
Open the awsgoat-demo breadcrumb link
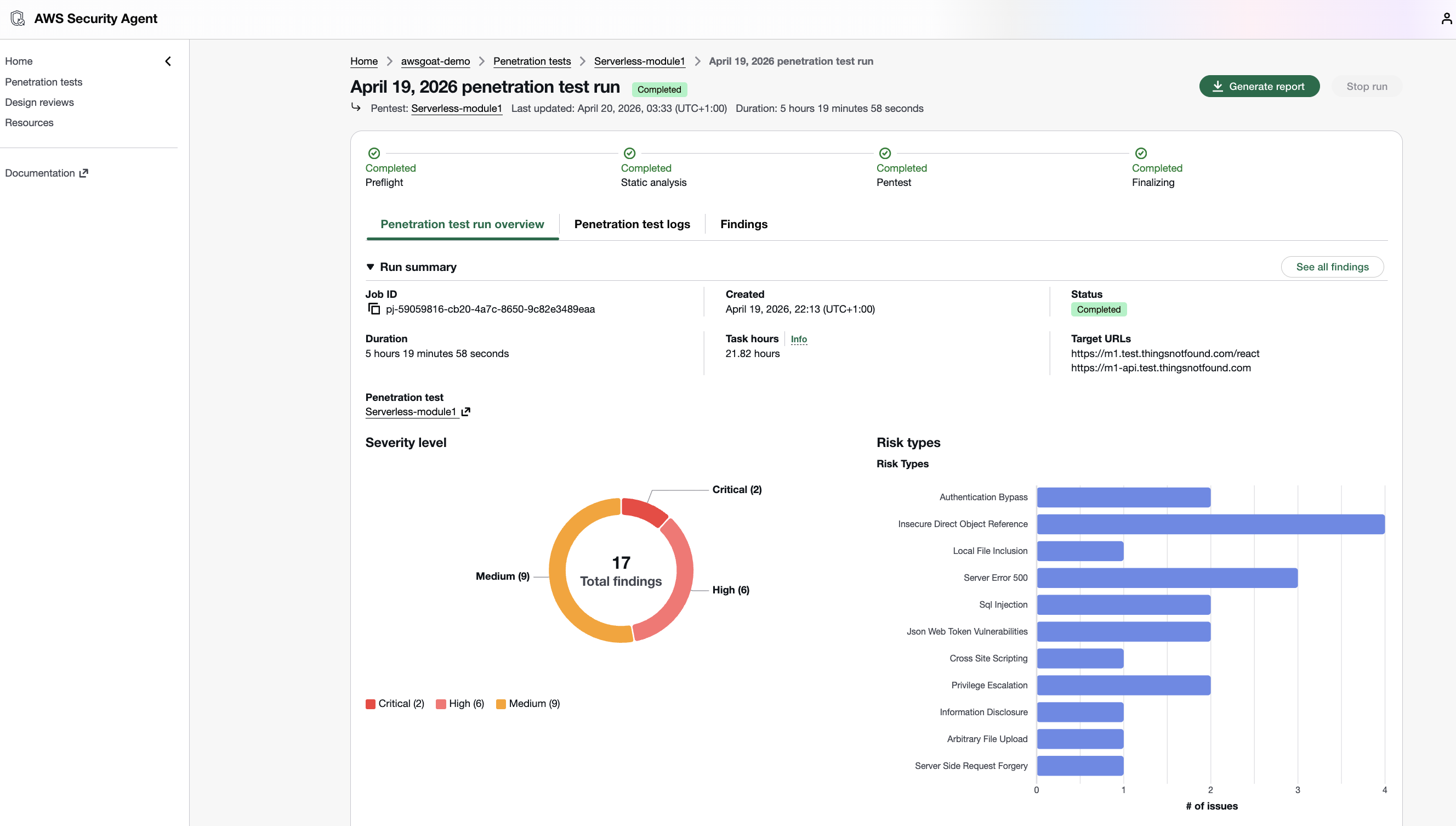coord(435,61)
